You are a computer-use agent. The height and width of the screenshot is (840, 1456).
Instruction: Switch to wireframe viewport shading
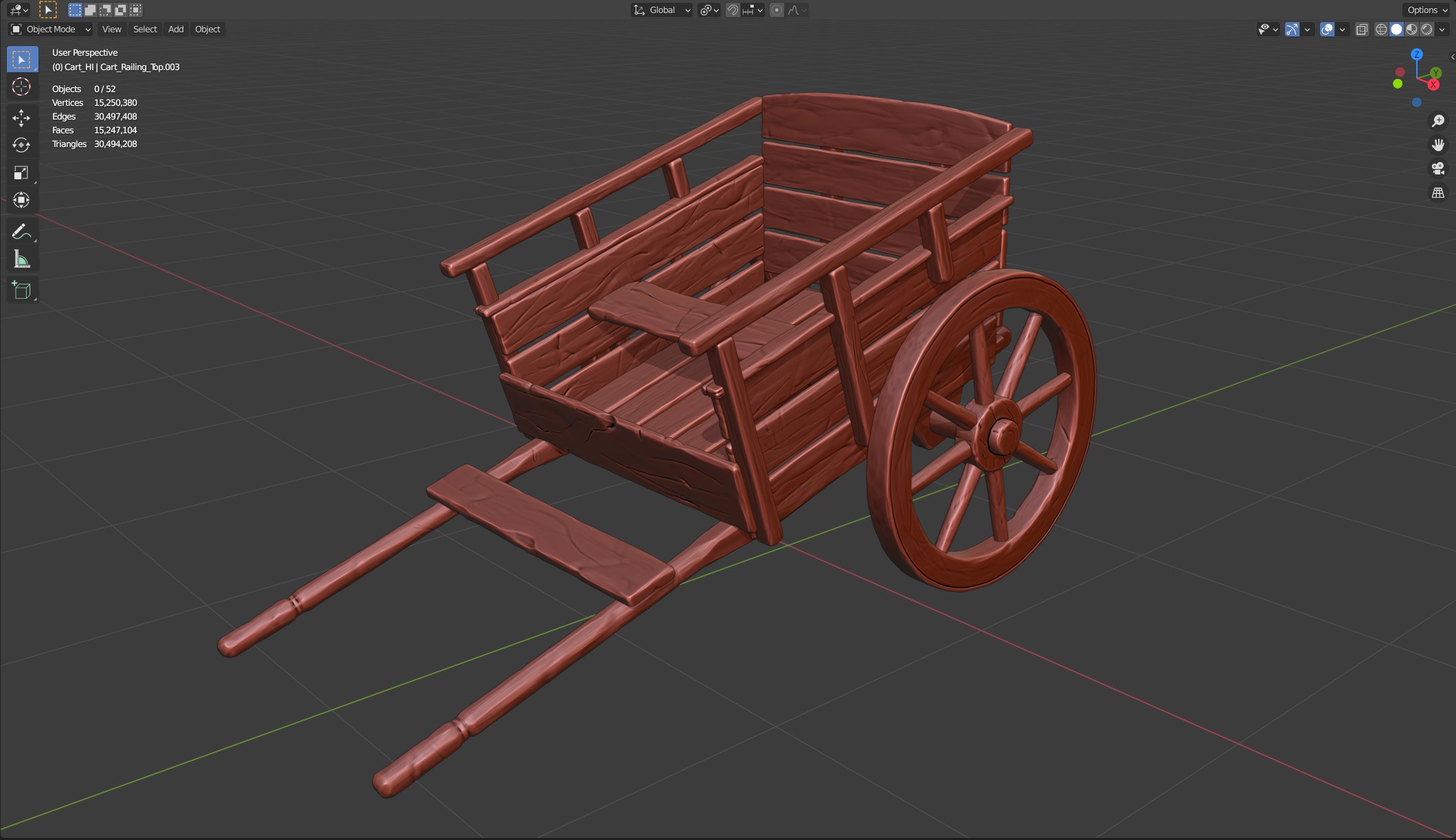coord(1381,29)
